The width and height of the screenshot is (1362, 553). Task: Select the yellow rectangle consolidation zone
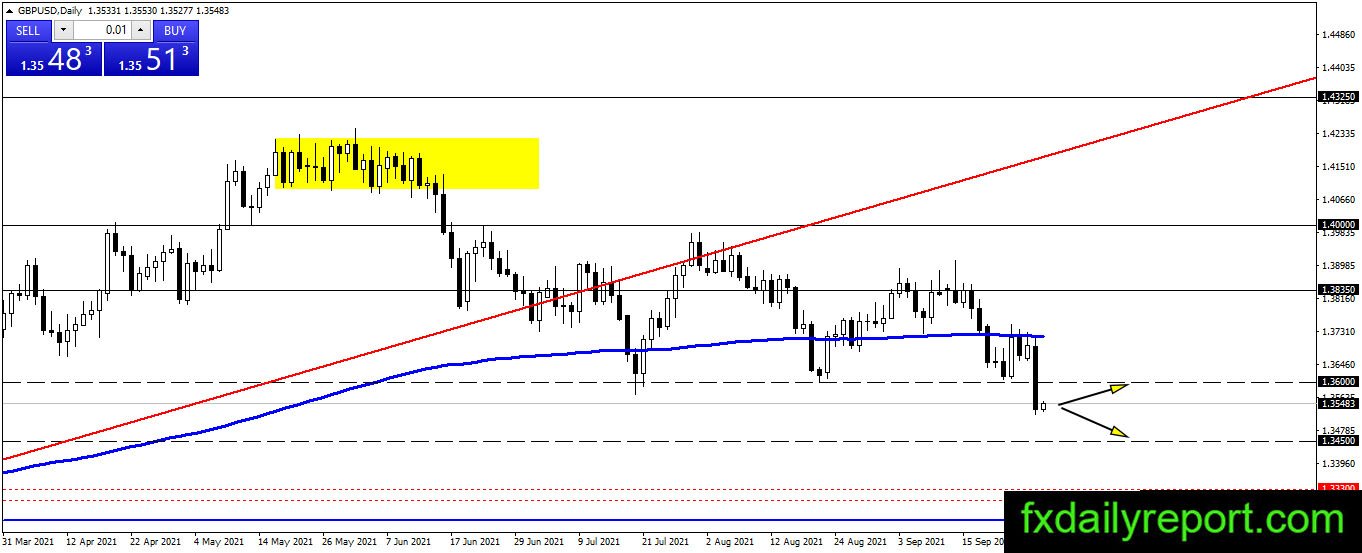(407, 163)
